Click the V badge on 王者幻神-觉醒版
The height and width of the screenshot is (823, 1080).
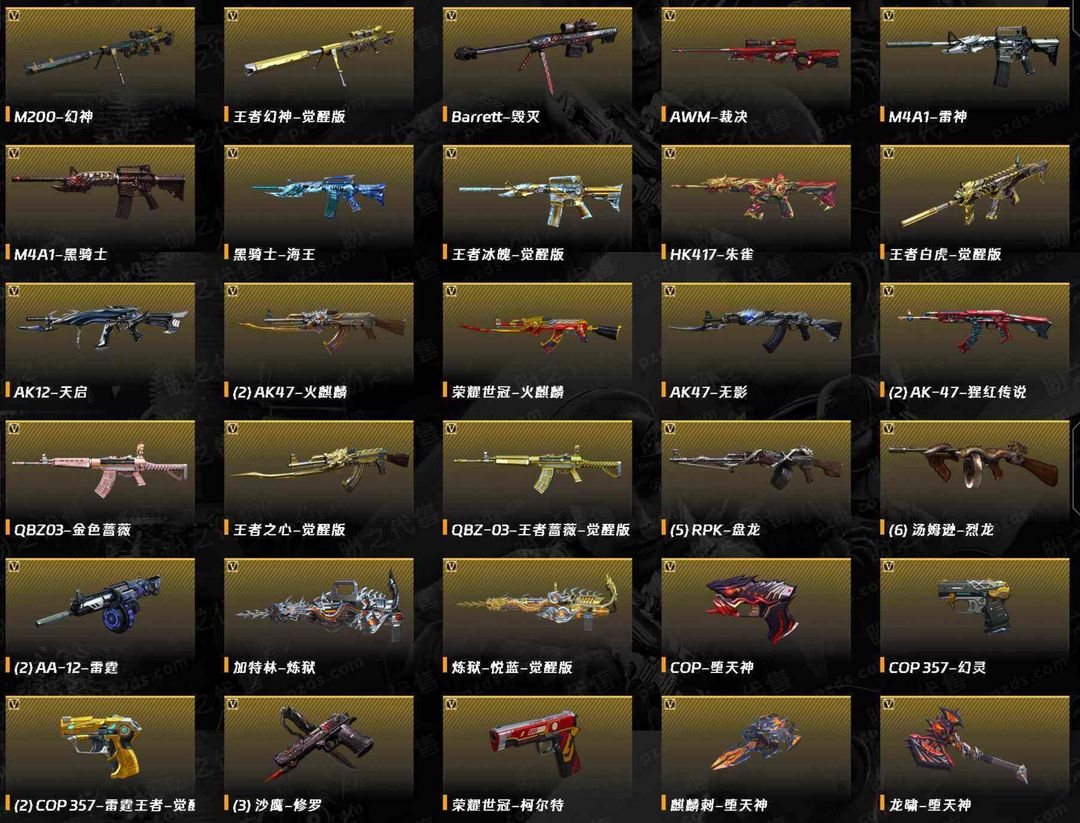click(232, 15)
